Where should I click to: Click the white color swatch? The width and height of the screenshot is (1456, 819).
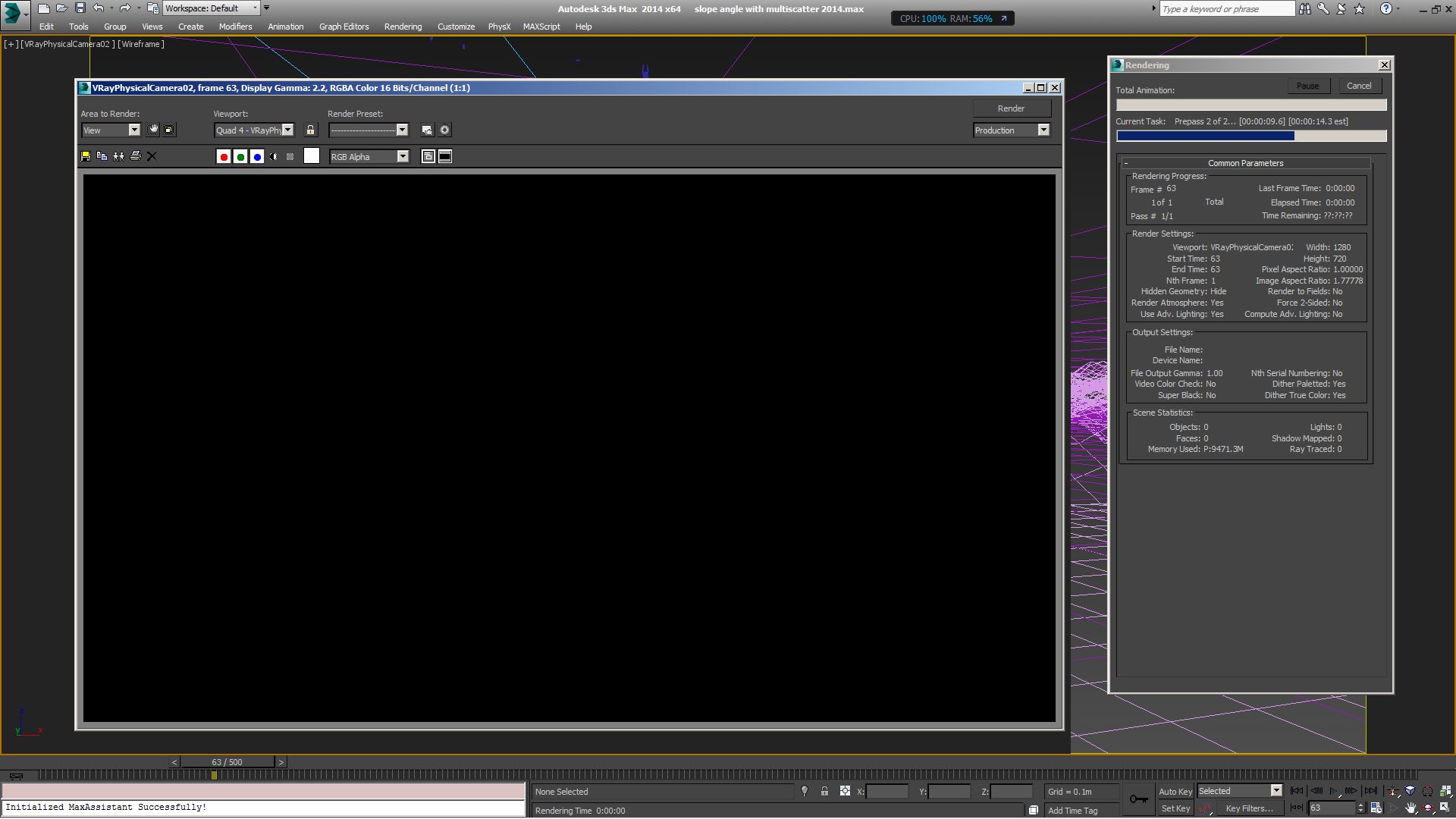(312, 156)
